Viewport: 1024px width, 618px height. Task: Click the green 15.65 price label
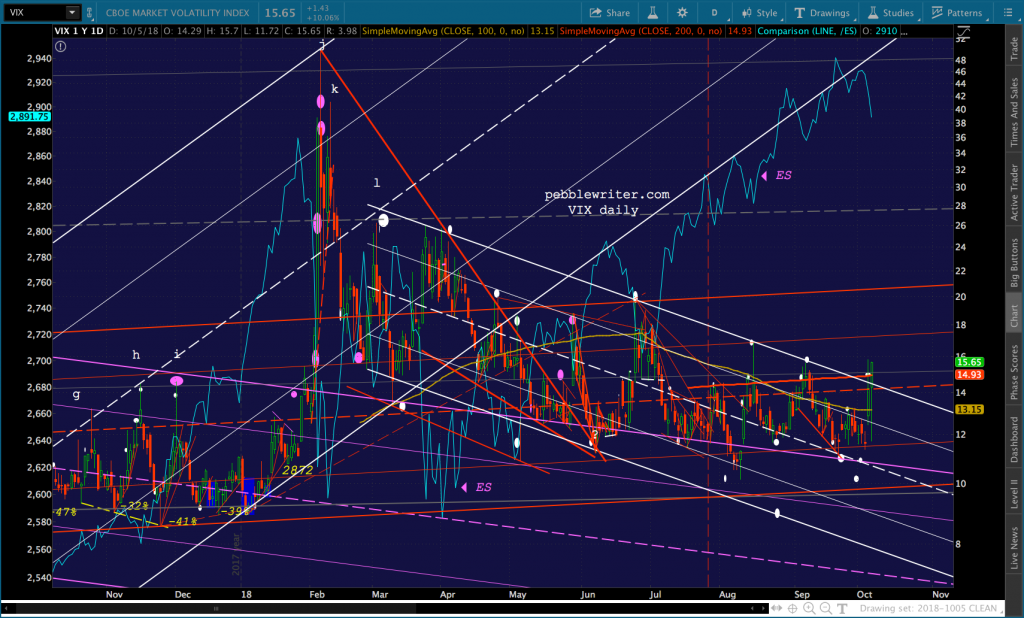[x=969, y=362]
